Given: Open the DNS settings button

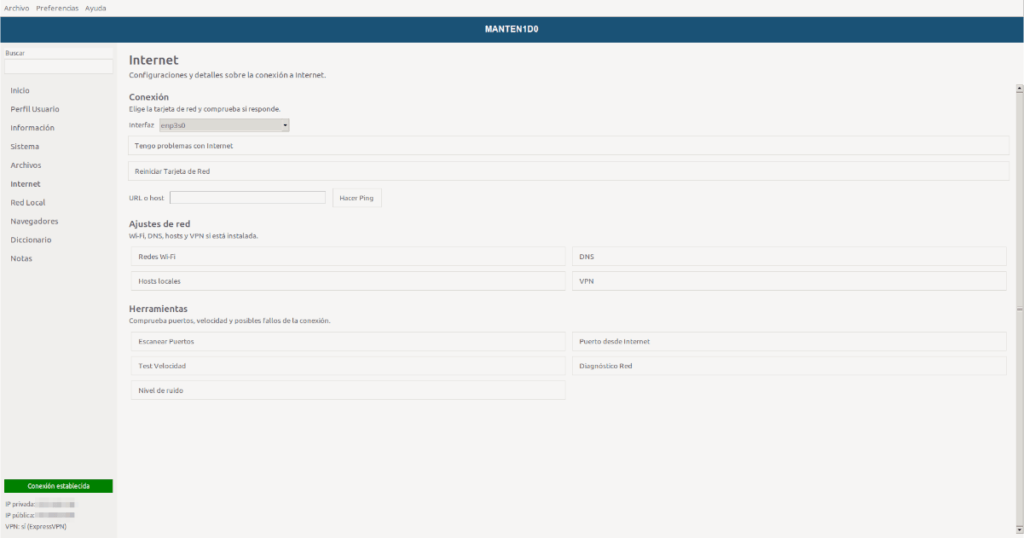Looking at the screenshot, I should 789,257.
